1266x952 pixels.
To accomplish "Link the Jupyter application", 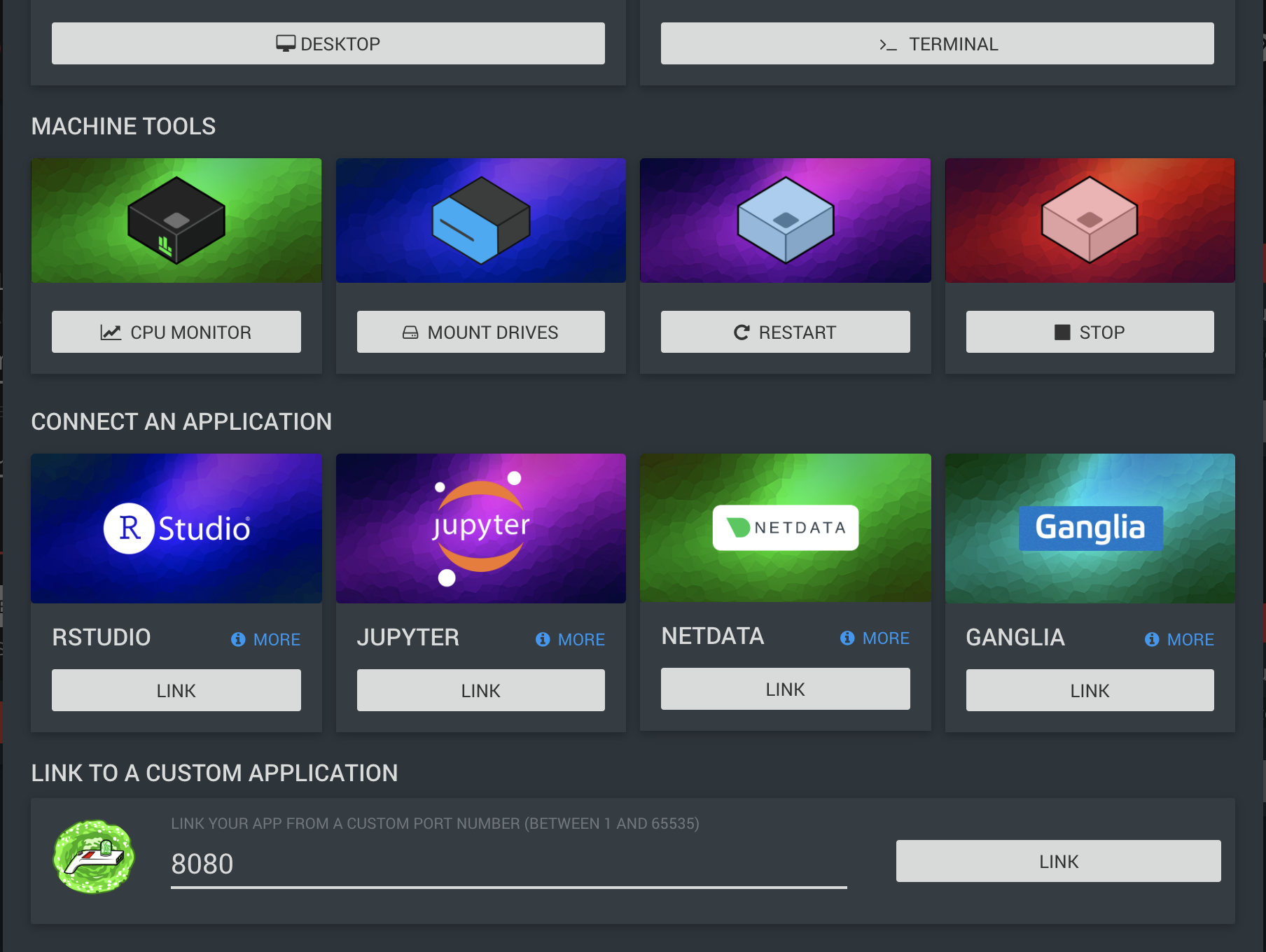I will [x=481, y=690].
